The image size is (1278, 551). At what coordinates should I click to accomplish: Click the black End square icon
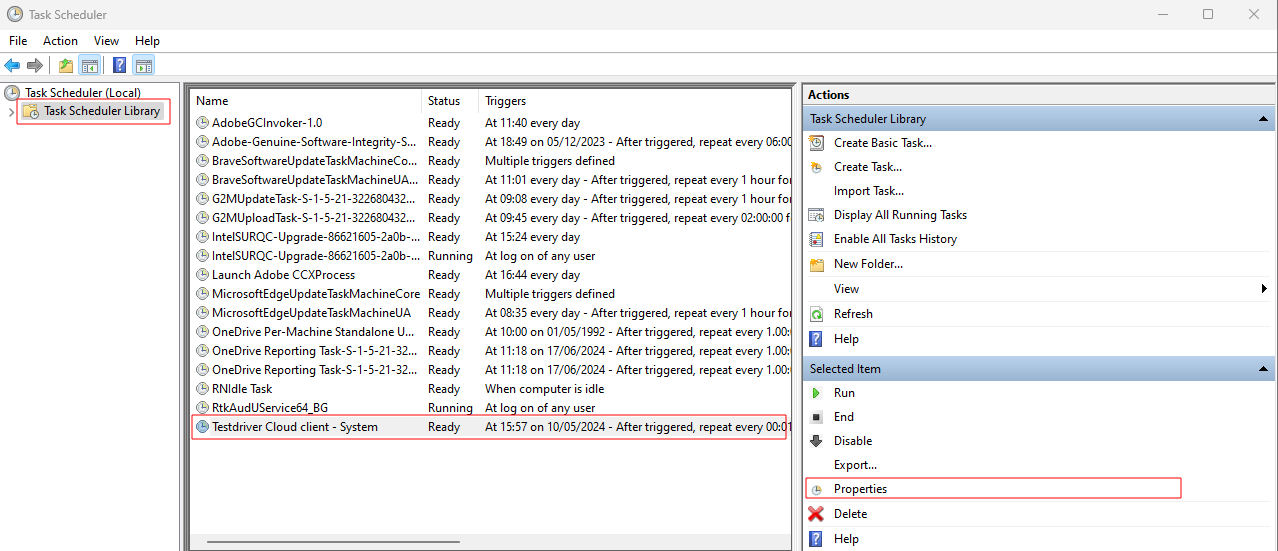[817, 417]
